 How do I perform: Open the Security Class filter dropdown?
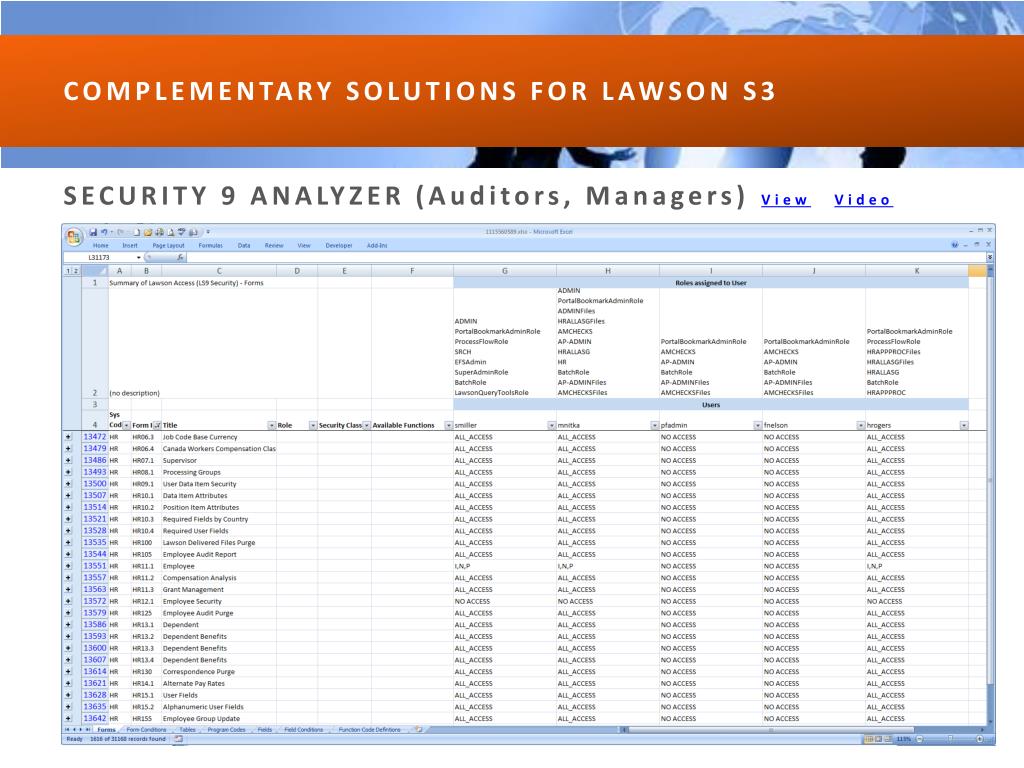pyautogui.click(x=366, y=425)
